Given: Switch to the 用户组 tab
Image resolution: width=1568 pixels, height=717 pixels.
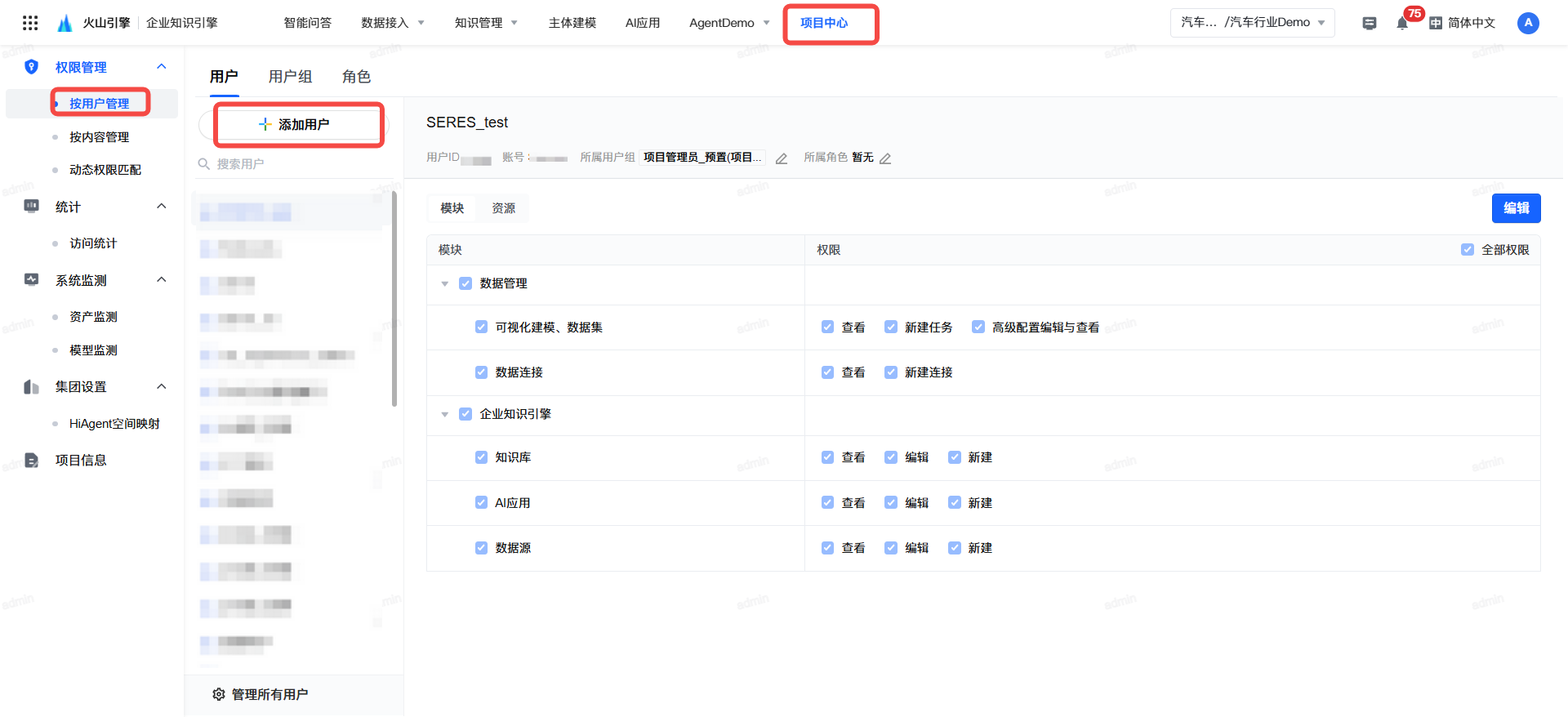Looking at the screenshot, I should [290, 77].
